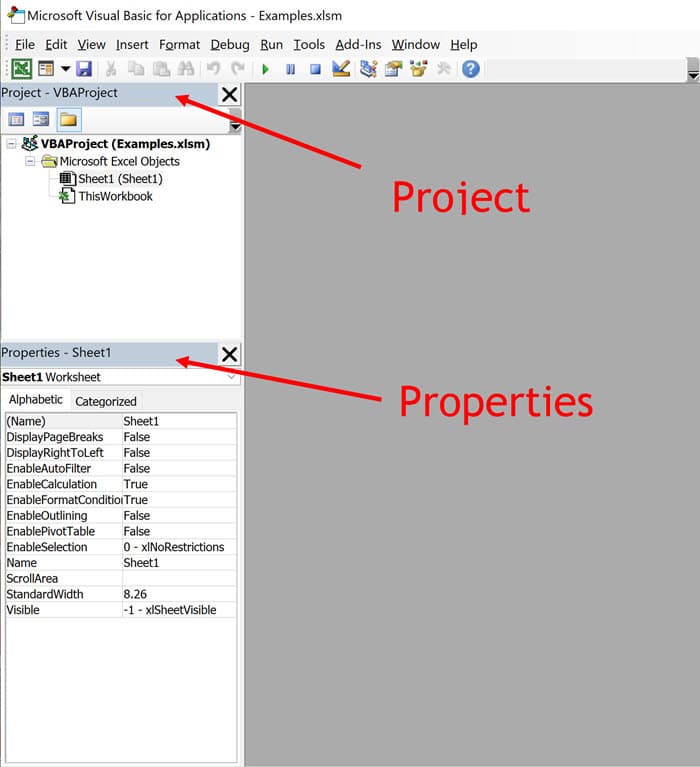This screenshot has width=700, height=767.
Task: Open the Add-Ins menu
Action: pyautogui.click(x=358, y=45)
